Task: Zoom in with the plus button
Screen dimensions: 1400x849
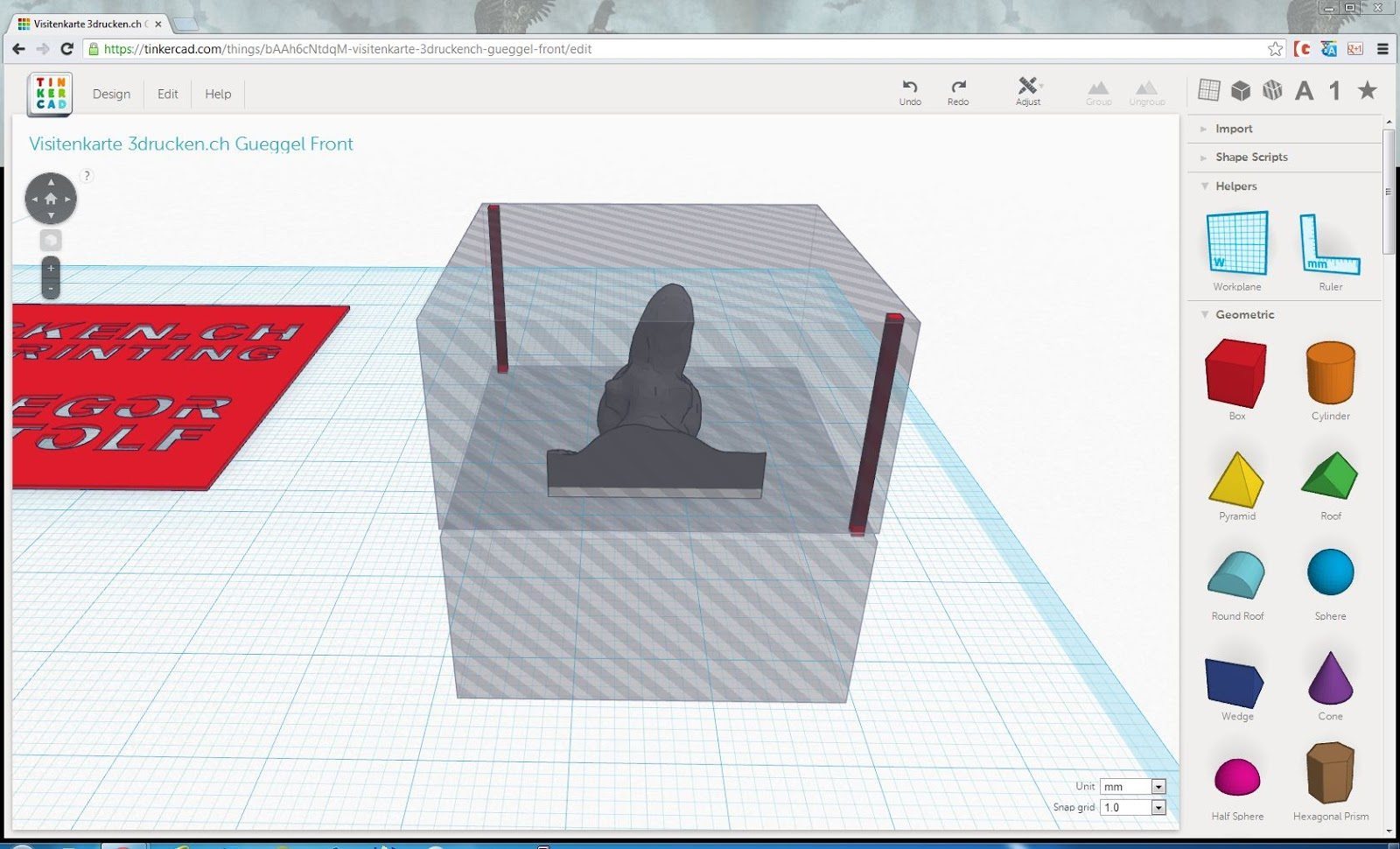Action: [x=51, y=268]
